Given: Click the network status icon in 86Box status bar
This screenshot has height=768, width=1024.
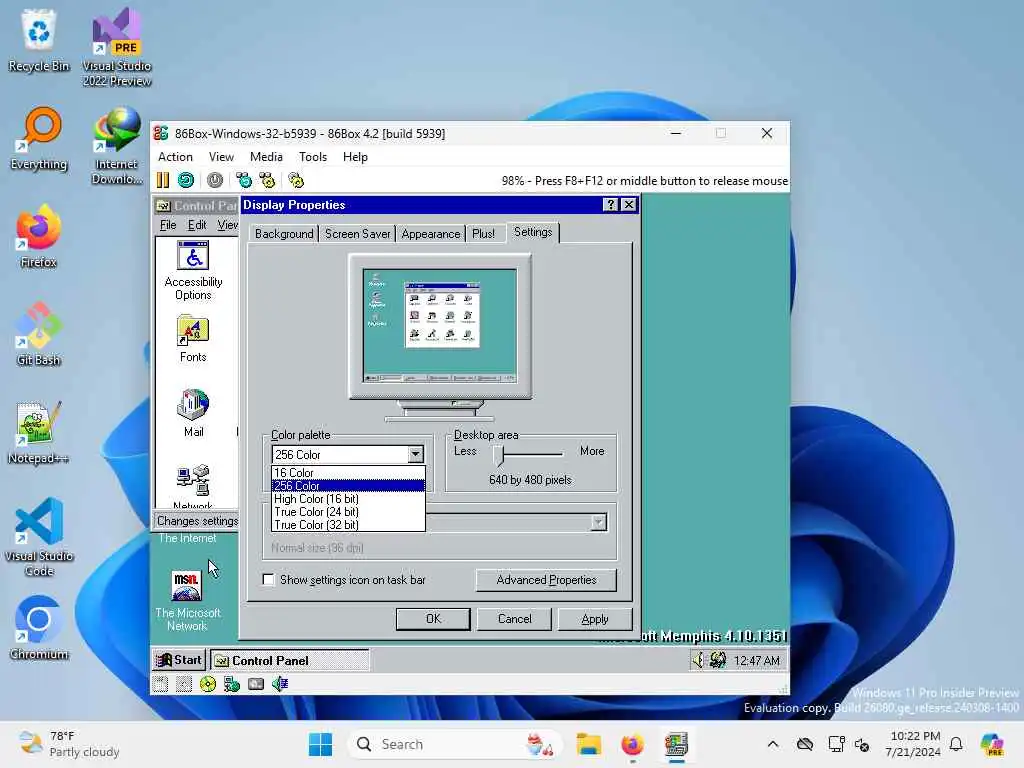Looking at the screenshot, I should click(x=232, y=684).
